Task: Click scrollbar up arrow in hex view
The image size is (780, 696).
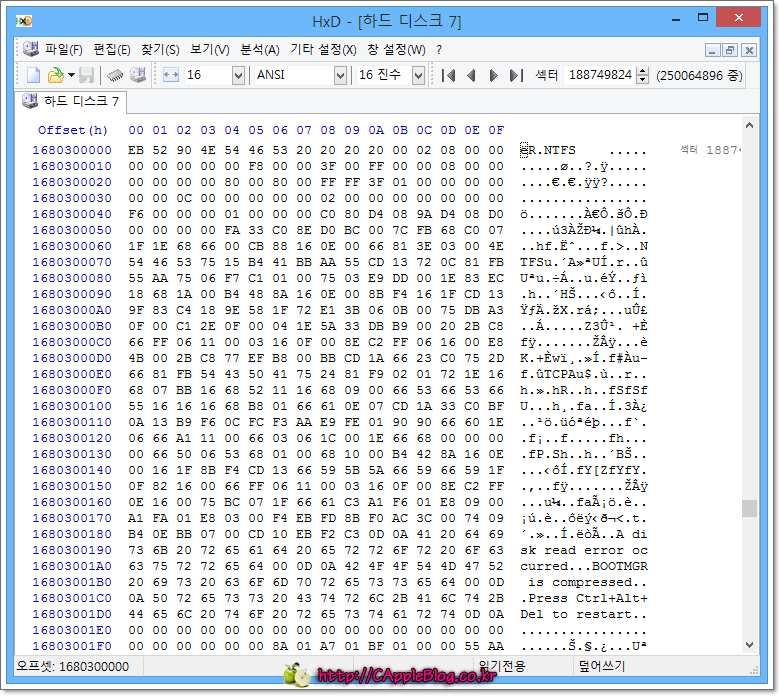Action: pyautogui.click(x=749, y=125)
